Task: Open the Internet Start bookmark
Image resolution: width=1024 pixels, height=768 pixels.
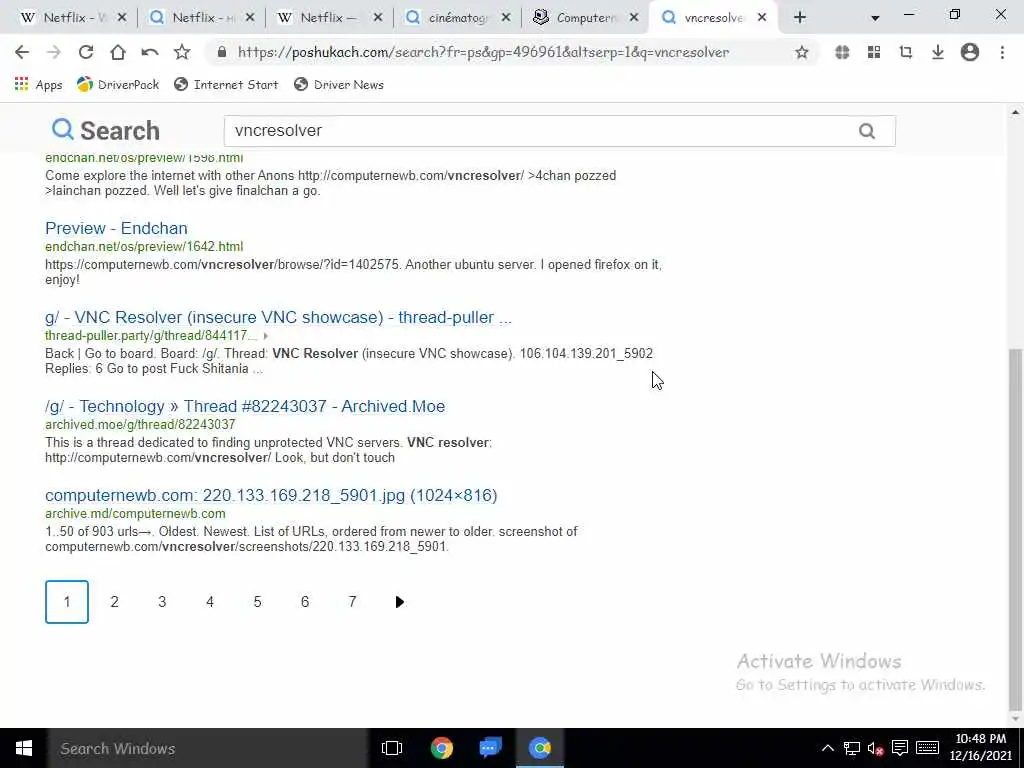Action: click(x=226, y=84)
